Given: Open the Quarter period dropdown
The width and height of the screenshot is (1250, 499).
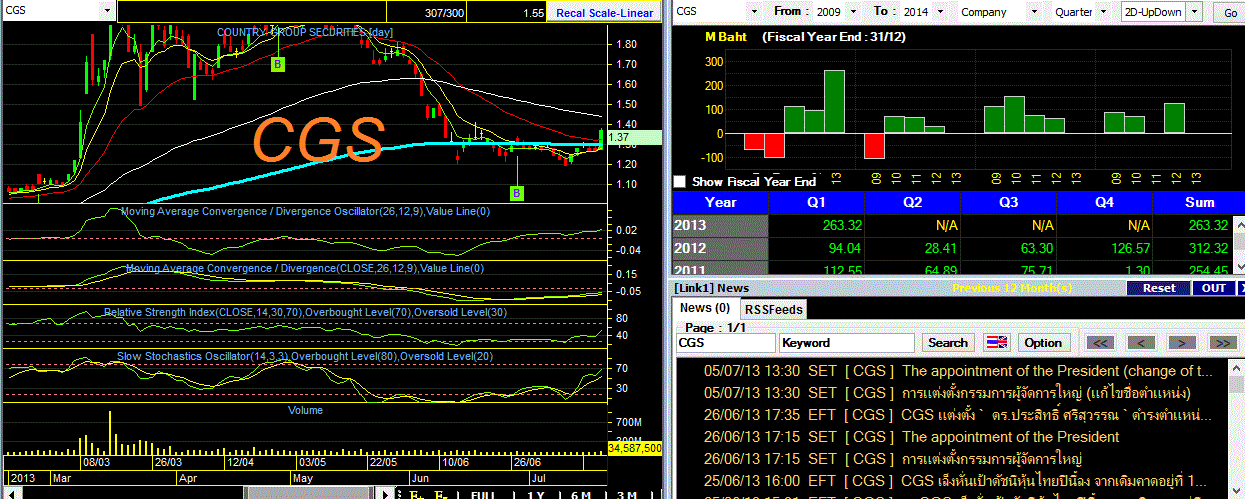Looking at the screenshot, I should click(1103, 12).
